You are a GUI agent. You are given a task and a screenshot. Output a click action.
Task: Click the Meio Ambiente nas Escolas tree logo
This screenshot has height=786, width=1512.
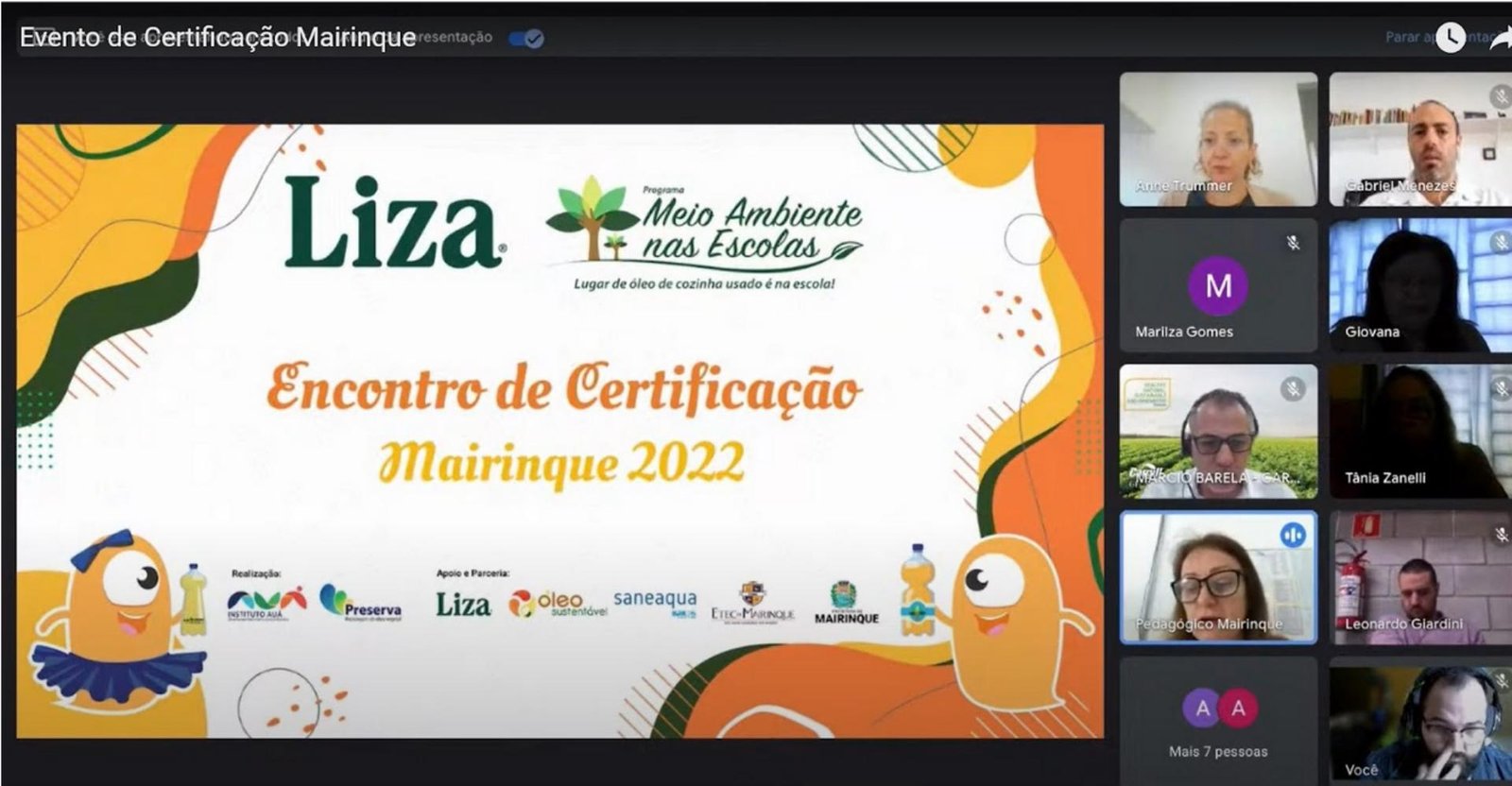point(704,225)
